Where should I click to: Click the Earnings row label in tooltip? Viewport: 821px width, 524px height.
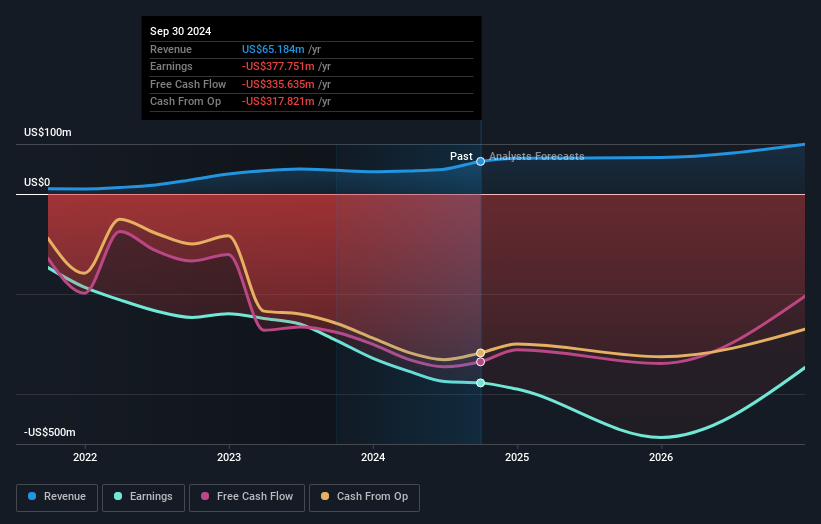click(171, 66)
